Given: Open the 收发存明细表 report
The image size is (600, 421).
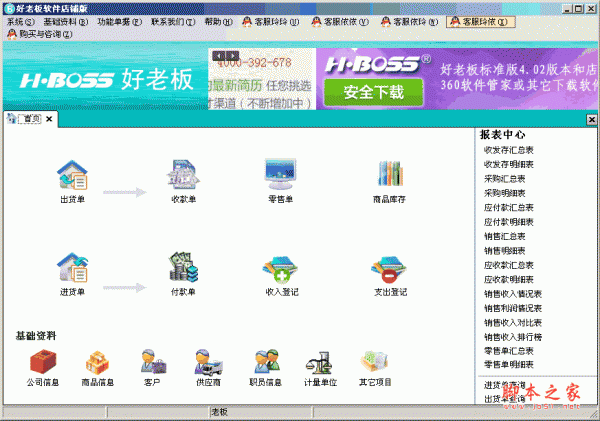Looking at the screenshot, I should (509, 165).
